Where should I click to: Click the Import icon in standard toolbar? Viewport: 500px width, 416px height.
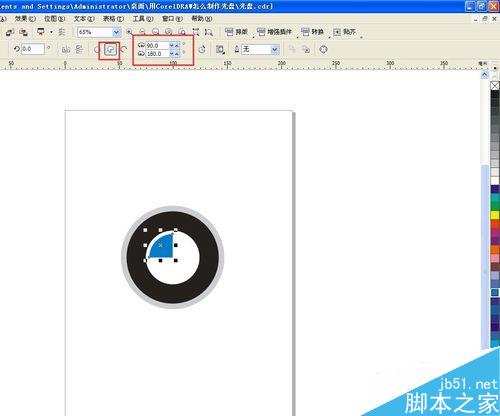click(x=10, y=32)
